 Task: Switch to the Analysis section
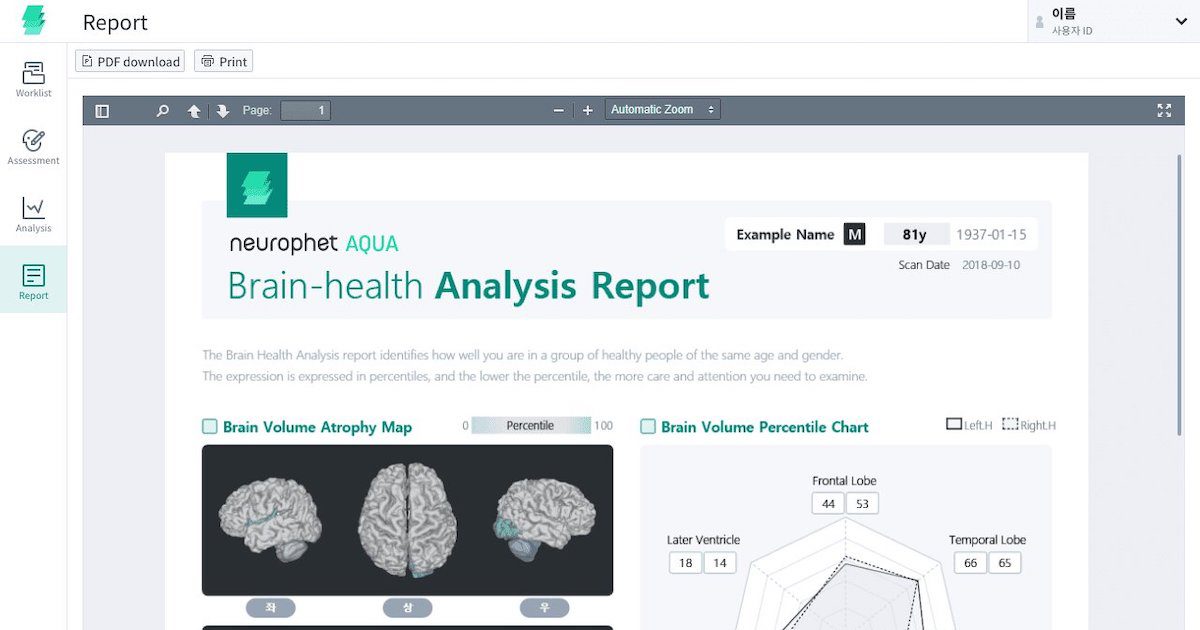click(33, 212)
